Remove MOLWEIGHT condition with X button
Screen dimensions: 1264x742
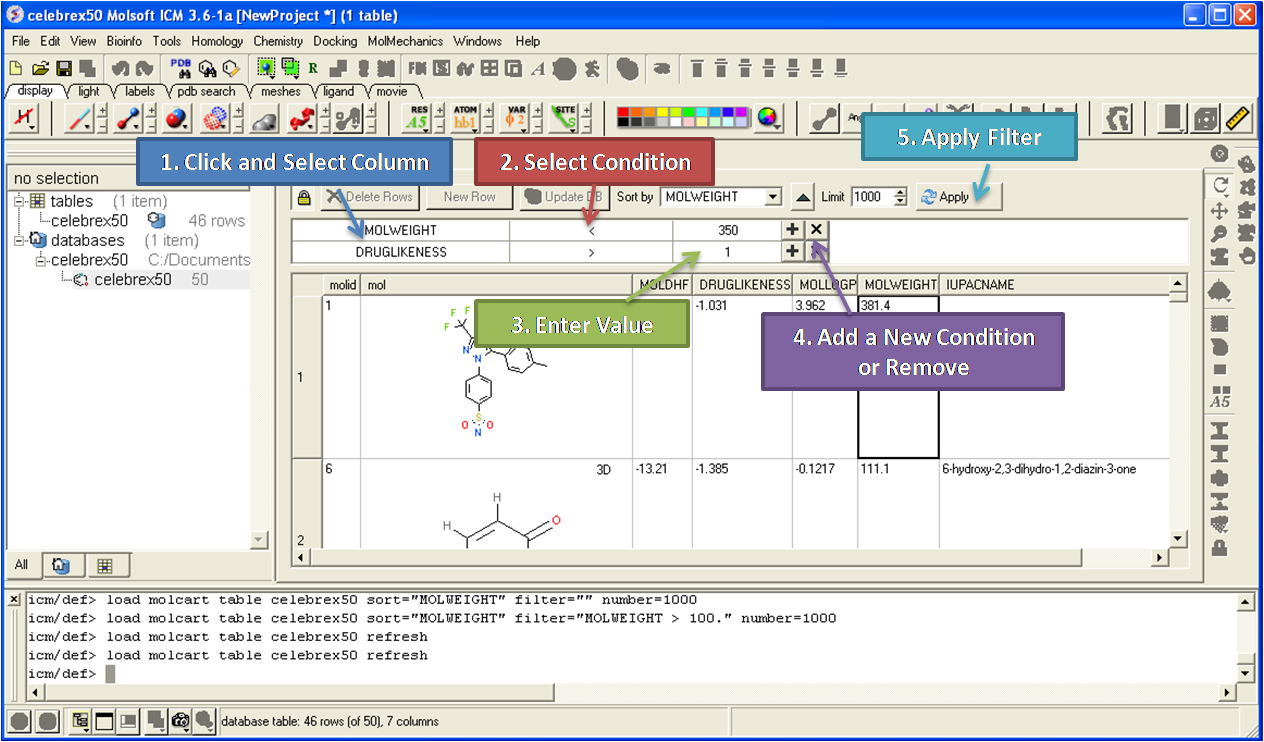point(817,230)
